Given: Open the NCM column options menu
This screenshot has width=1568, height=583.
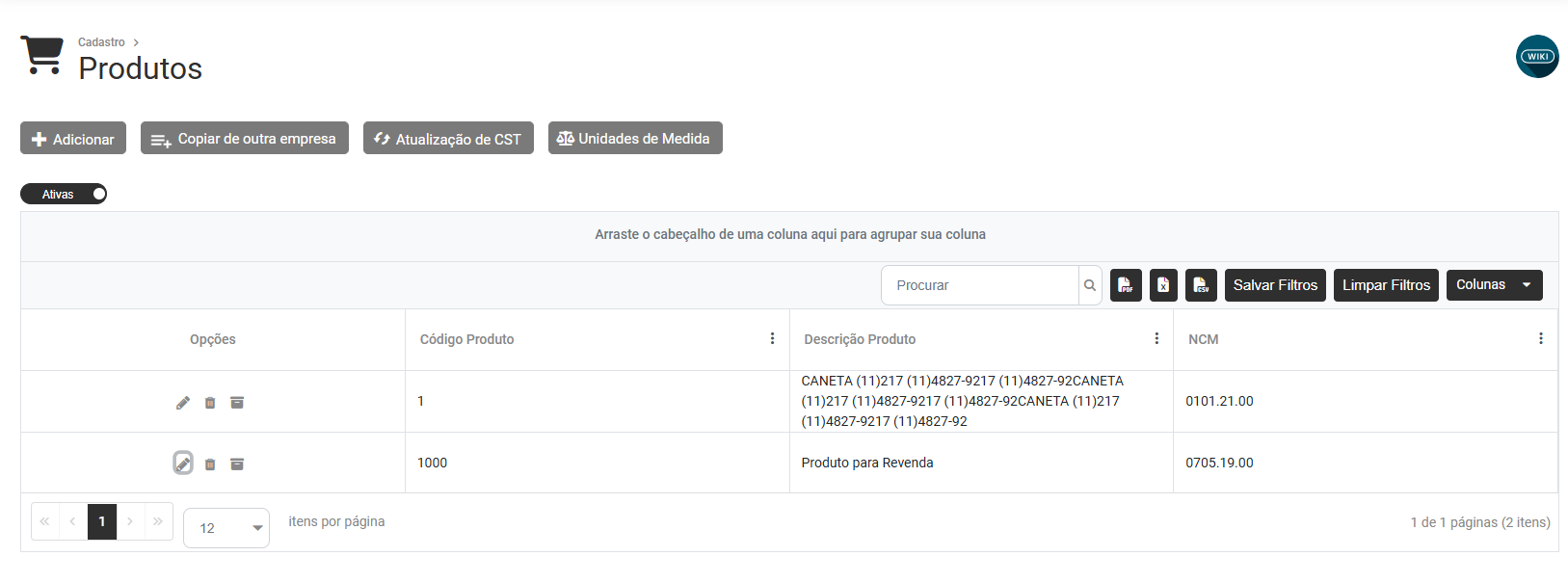Looking at the screenshot, I should [x=1540, y=339].
